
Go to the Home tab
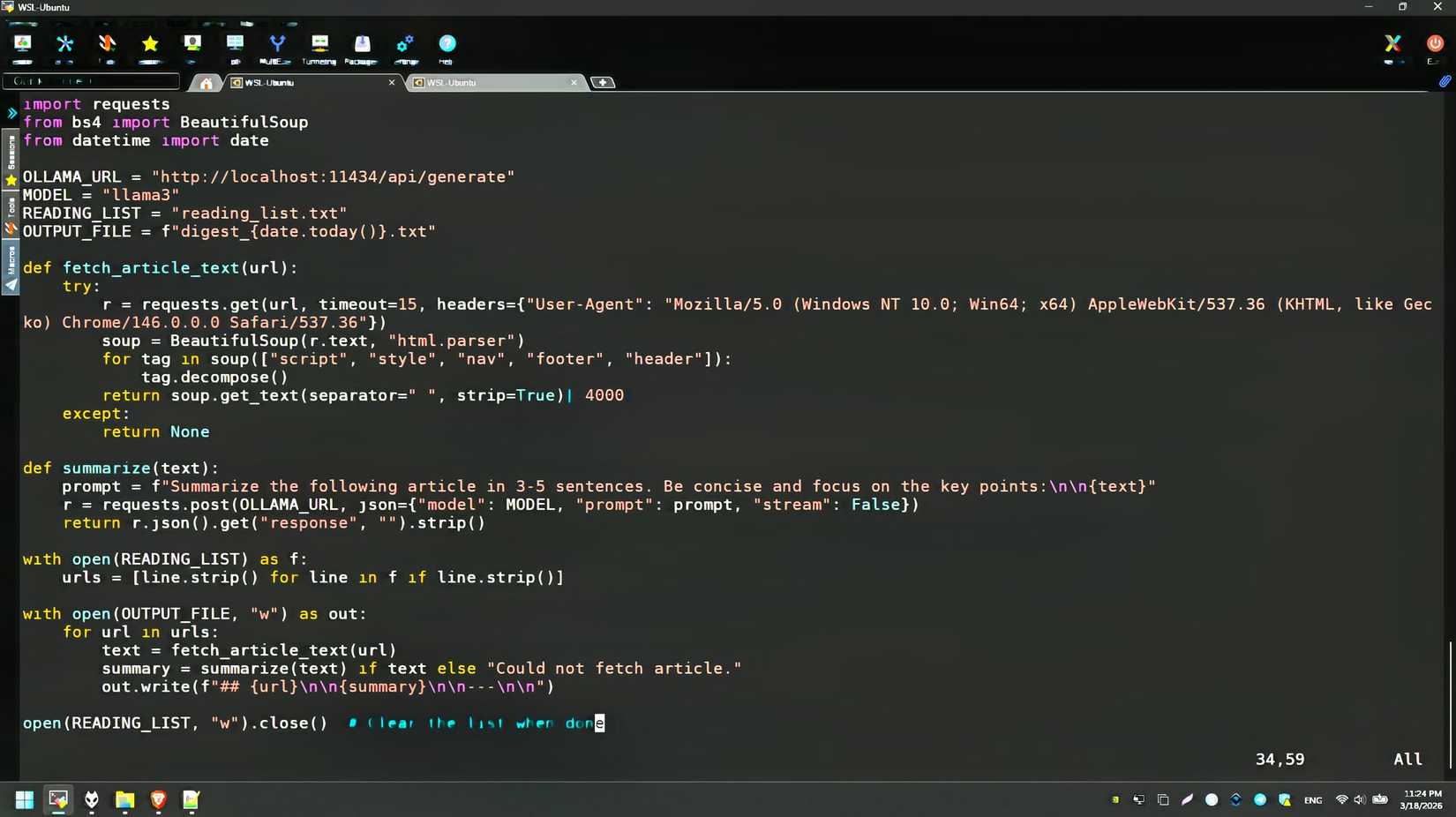(x=206, y=83)
